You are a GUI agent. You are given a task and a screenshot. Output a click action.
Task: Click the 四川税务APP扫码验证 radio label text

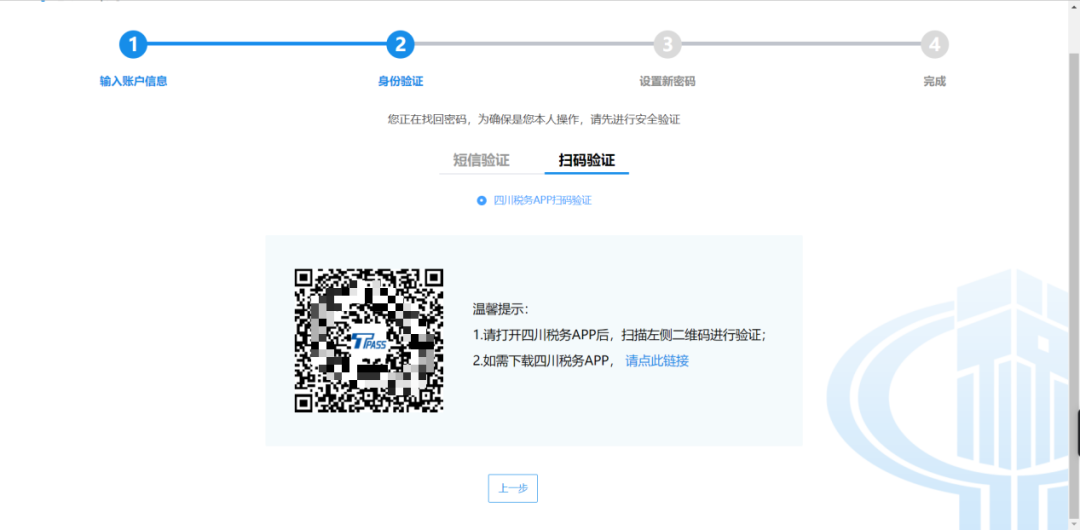point(542,200)
